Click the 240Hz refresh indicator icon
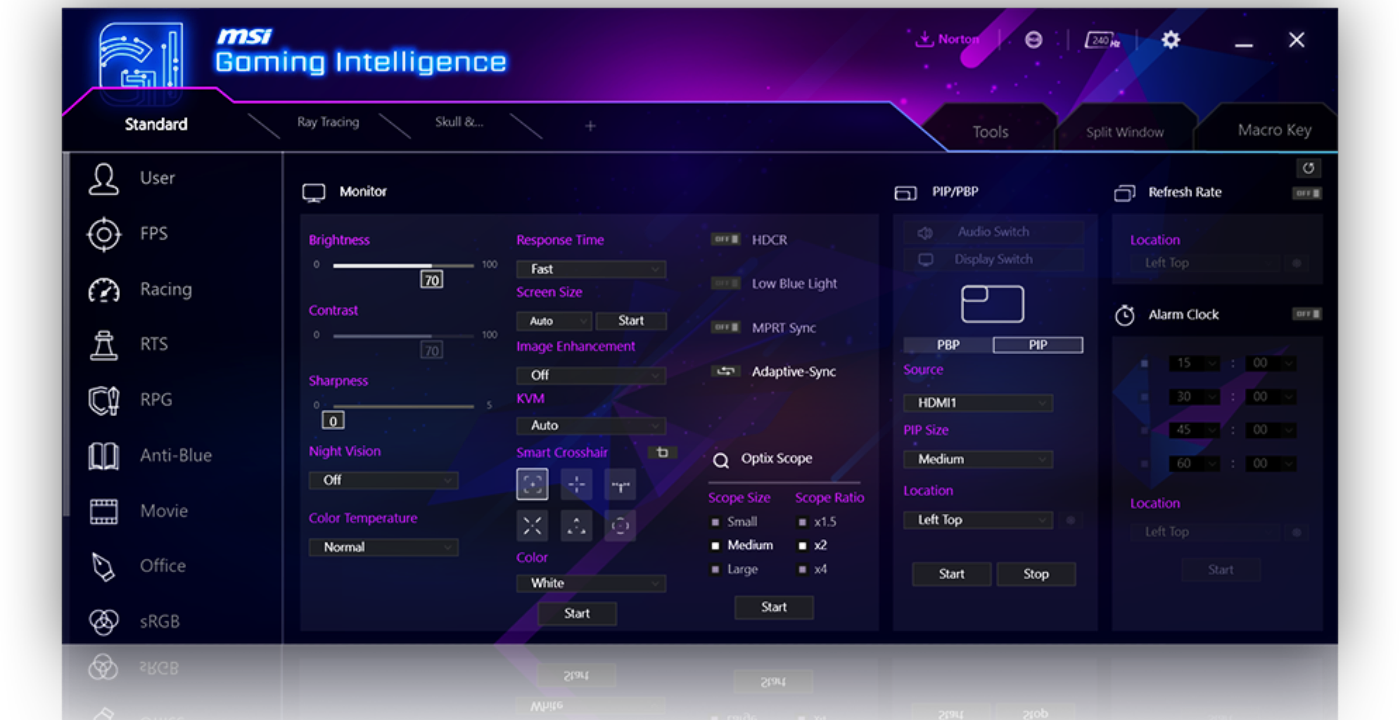 [x=1102, y=40]
